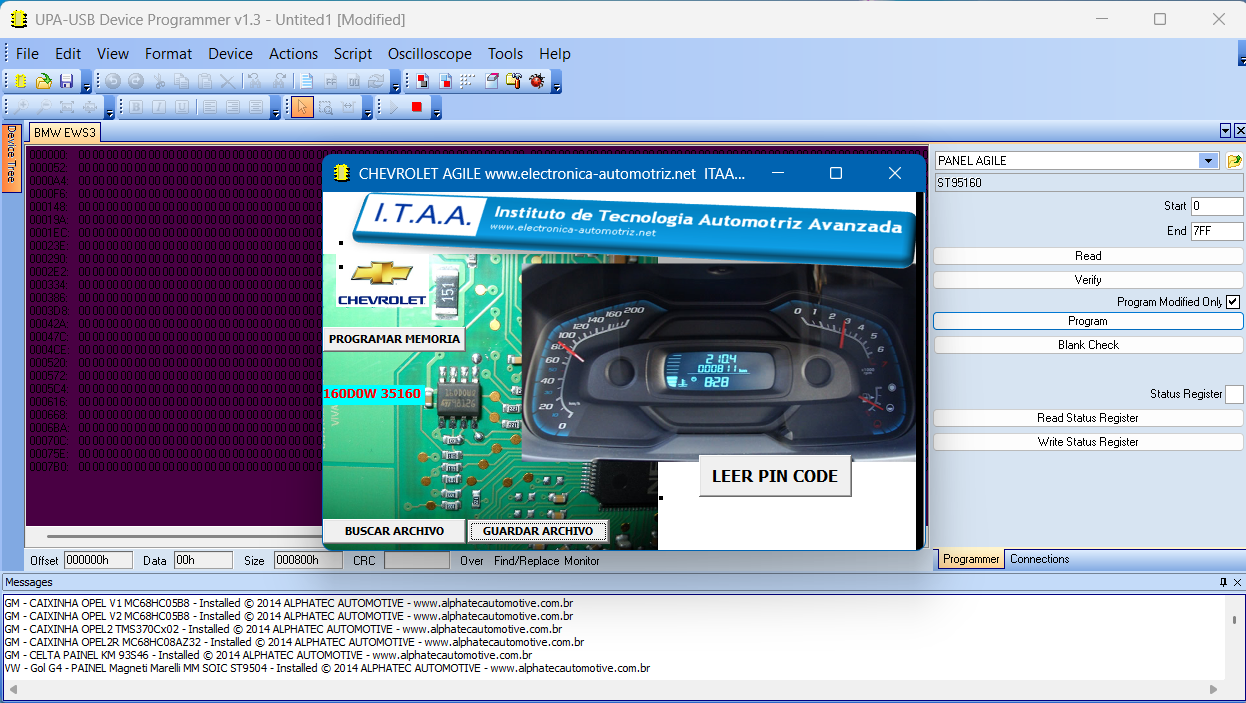1246x703 pixels.
Task: Click the Undo toolbar icon
Action: pyautogui.click(x=113, y=81)
